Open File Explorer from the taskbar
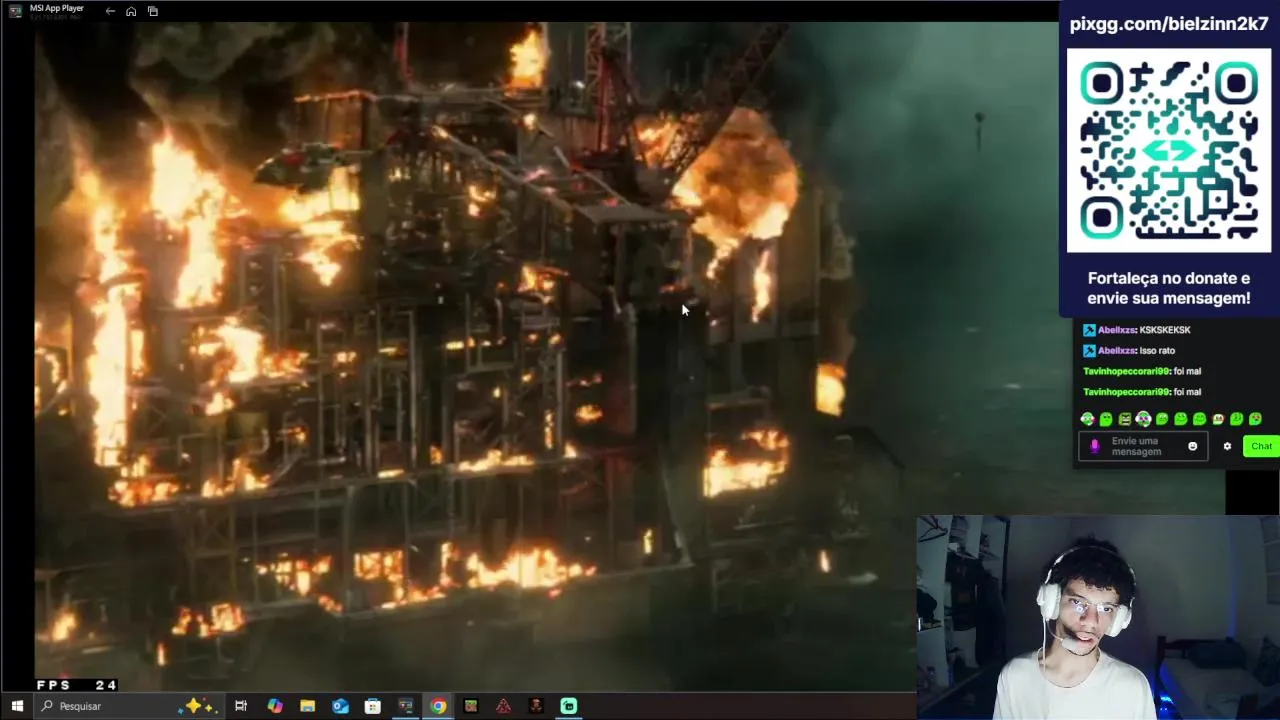The height and width of the screenshot is (720, 1280). 307,706
